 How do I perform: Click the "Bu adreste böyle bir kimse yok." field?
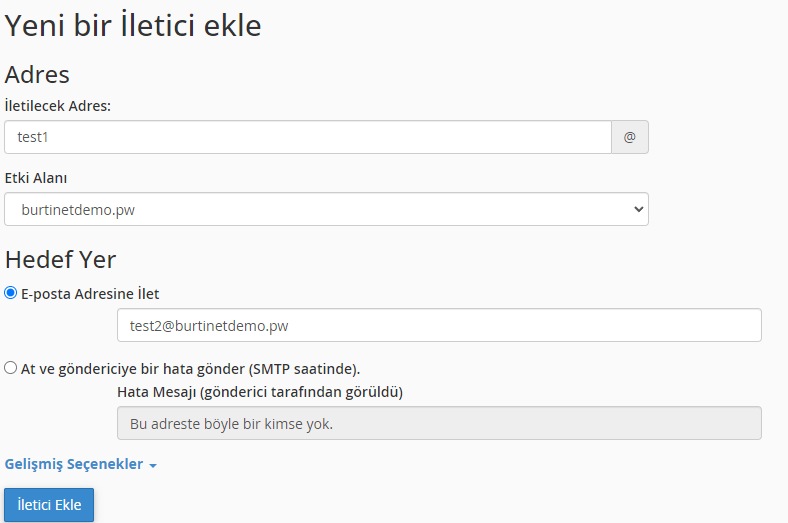tap(439, 423)
